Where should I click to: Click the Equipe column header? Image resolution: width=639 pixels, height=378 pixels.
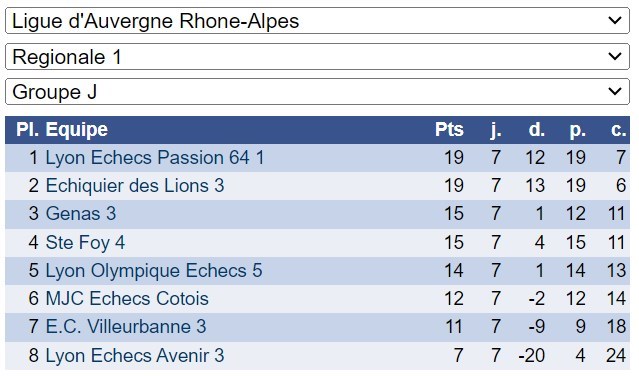pos(77,130)
